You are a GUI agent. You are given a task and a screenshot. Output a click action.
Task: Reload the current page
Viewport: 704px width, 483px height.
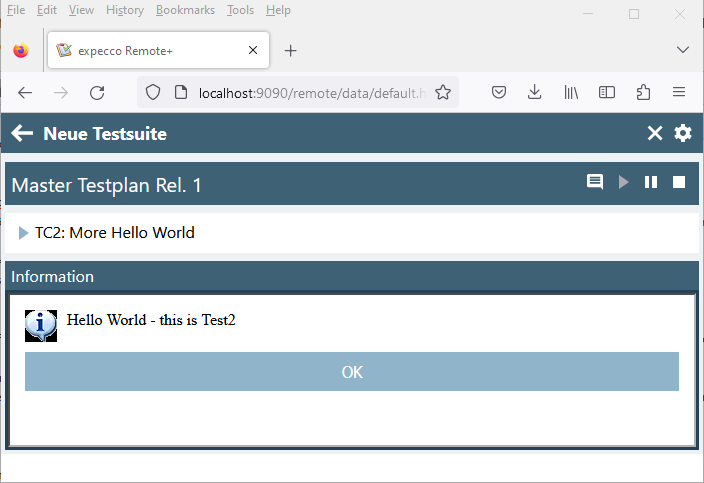coord(97,92)
